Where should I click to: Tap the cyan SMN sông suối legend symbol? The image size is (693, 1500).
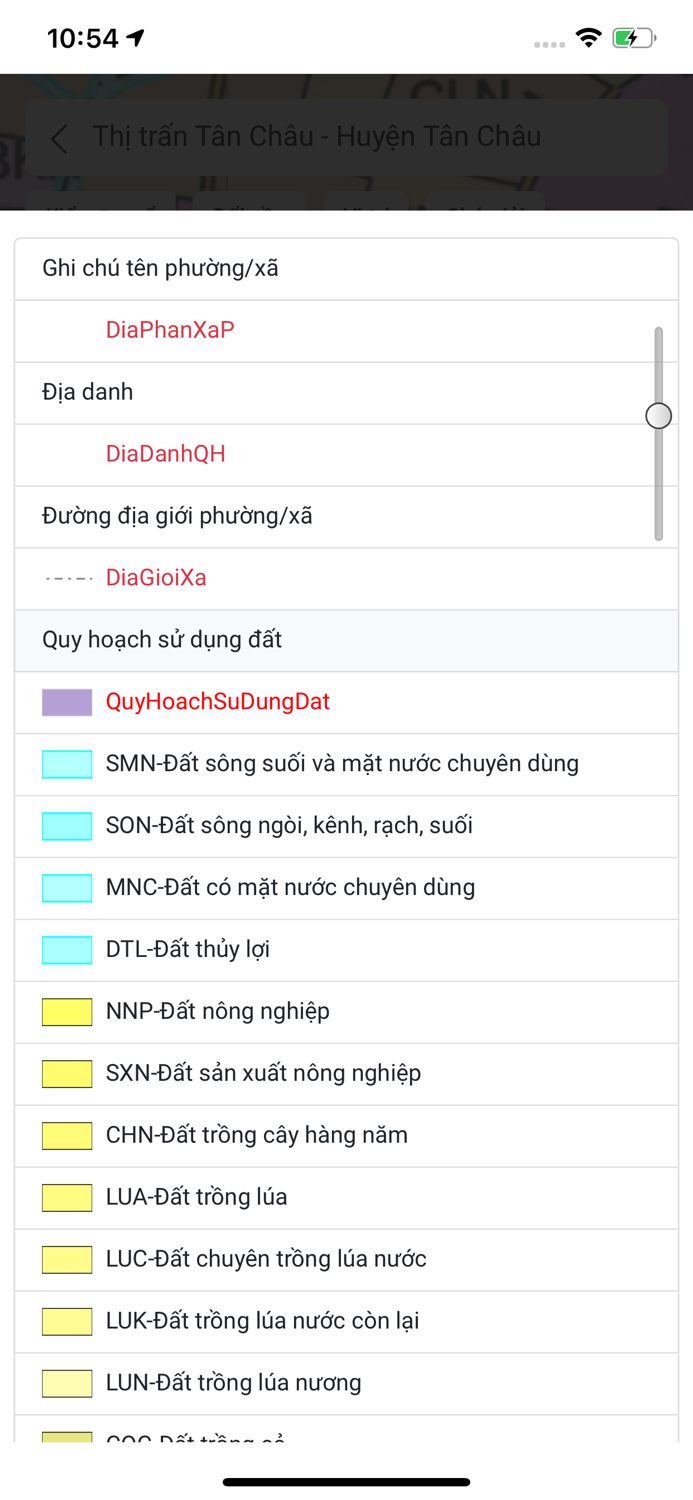66,763
